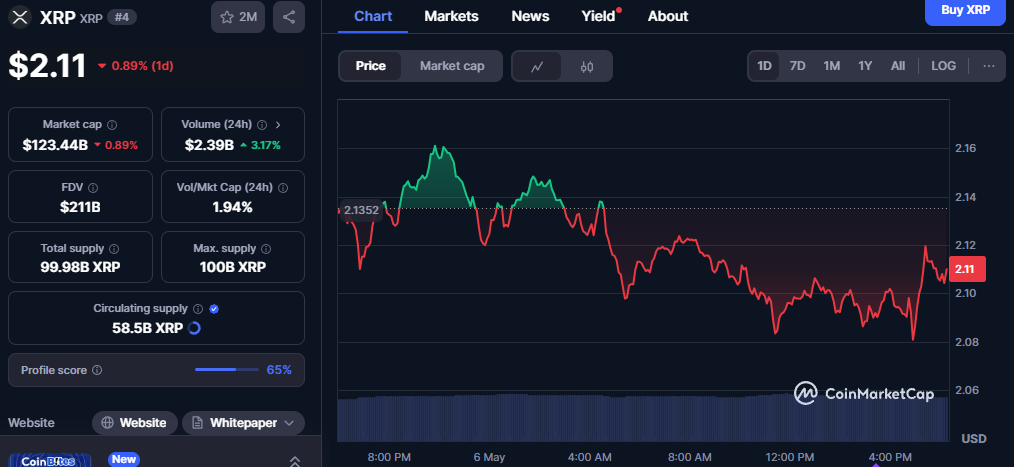Image resolution: width=1014 pixels, height=467 pixels.
Task: Click the XRP logo icon
Action: (21, 17)
